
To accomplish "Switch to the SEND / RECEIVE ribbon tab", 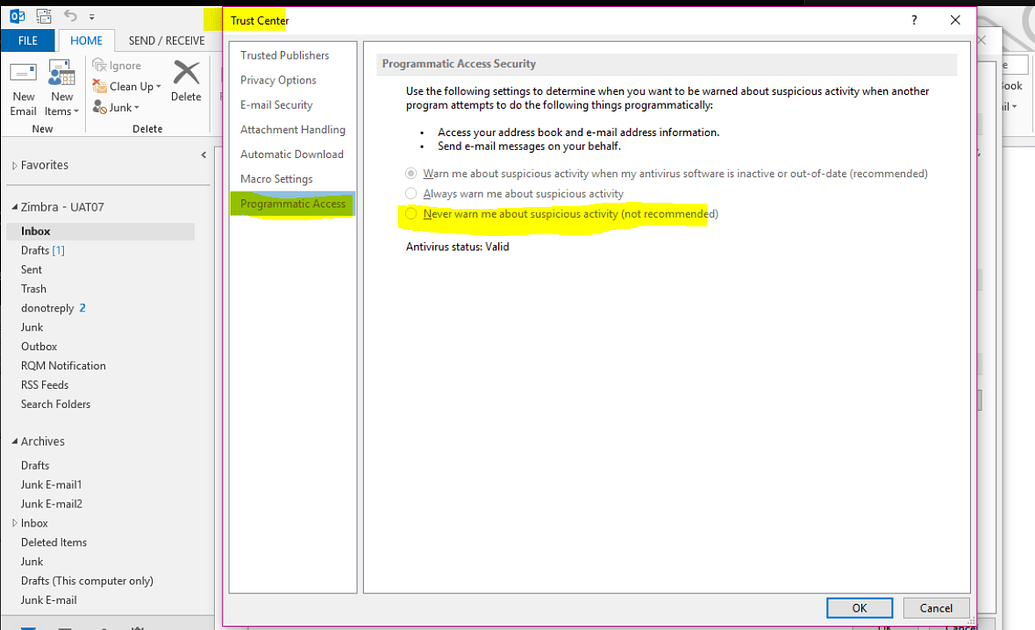I will tap(165, 41).
